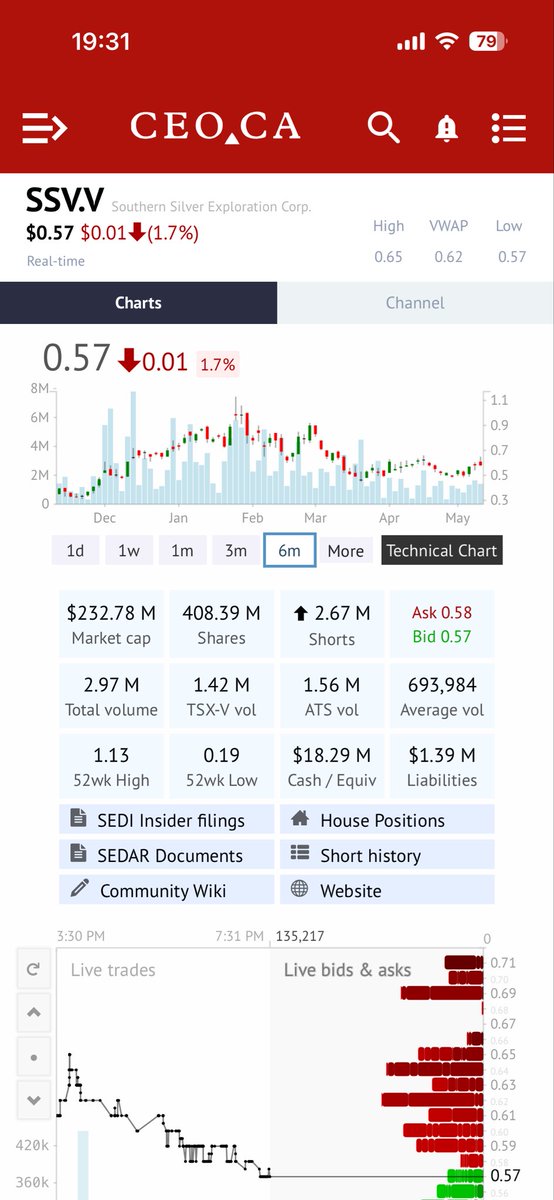Tap the 693,984 Average vol tile

point(442,697)
